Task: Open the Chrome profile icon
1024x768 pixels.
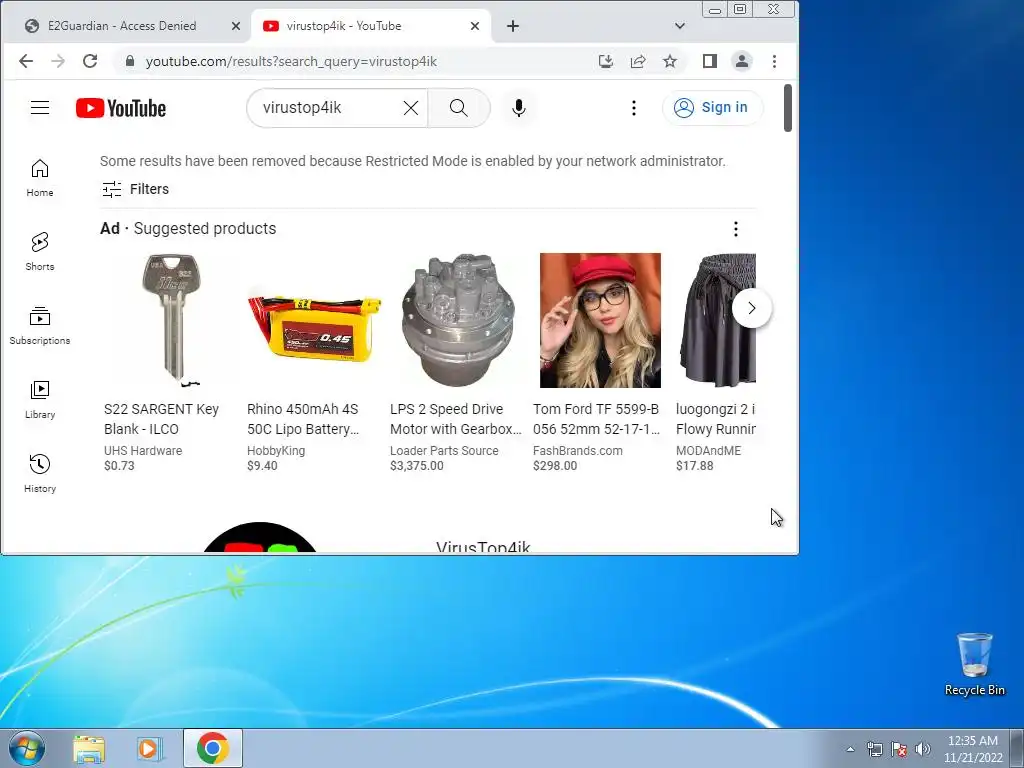Action: tap(742, 61)
